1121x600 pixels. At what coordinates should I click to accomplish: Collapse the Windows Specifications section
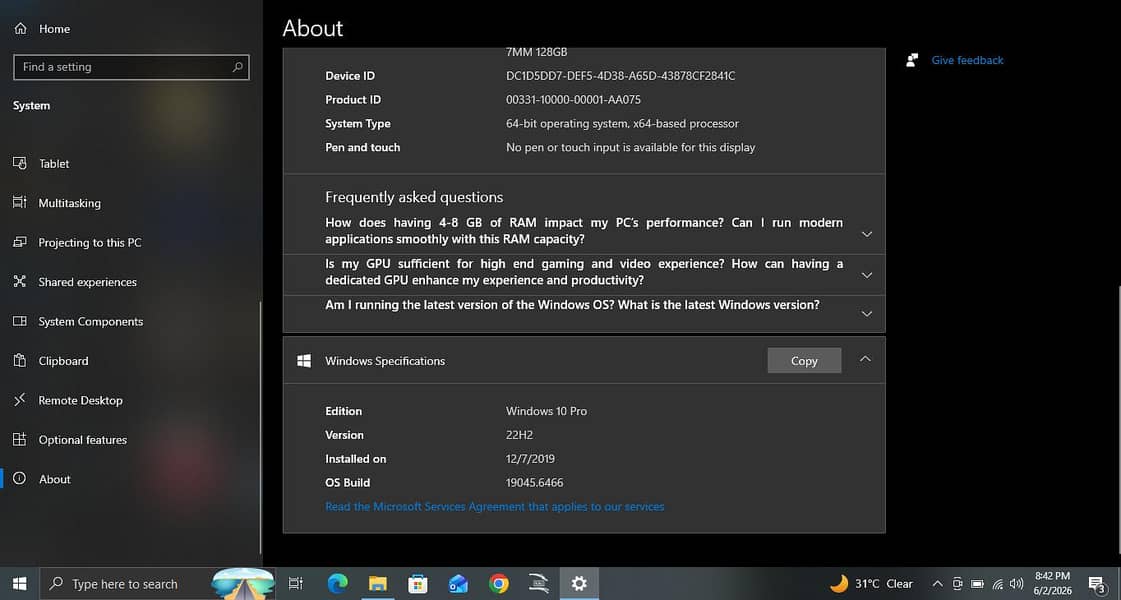click(865, 360)
